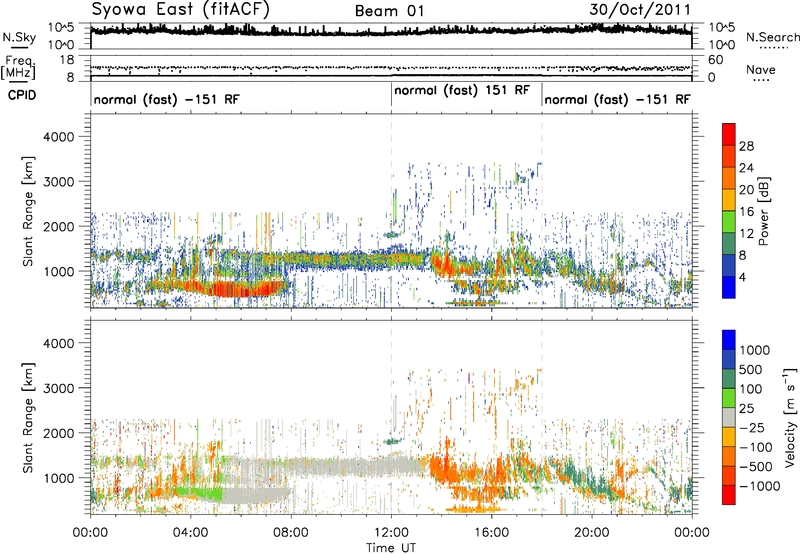The width and height of the screenshot is (800, 554).
Task: Click the '08:00' time axis tick label
Action: pos(291,533)
